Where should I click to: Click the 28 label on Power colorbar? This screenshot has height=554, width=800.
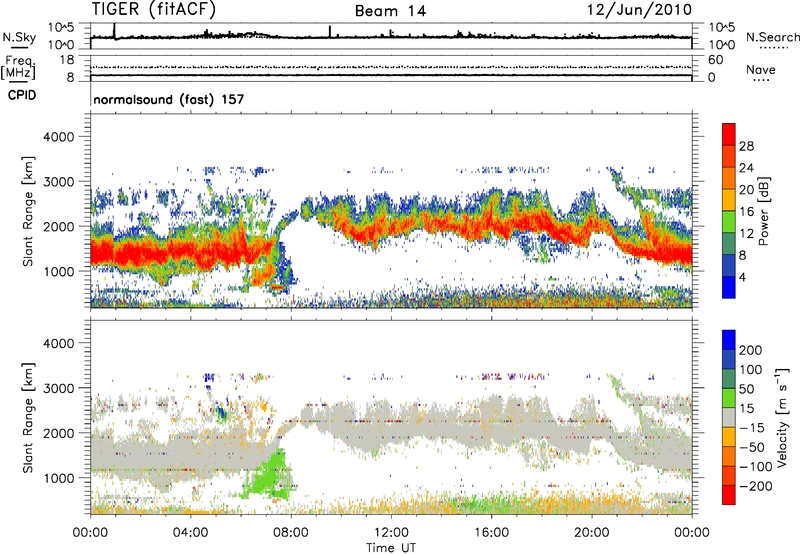746,146
